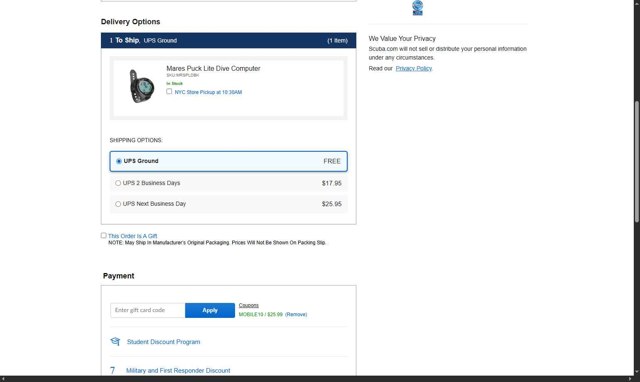Open NYC Store Pickup at 10:30AM link
This screenshot has width=640, height=382.
[208, 92]
